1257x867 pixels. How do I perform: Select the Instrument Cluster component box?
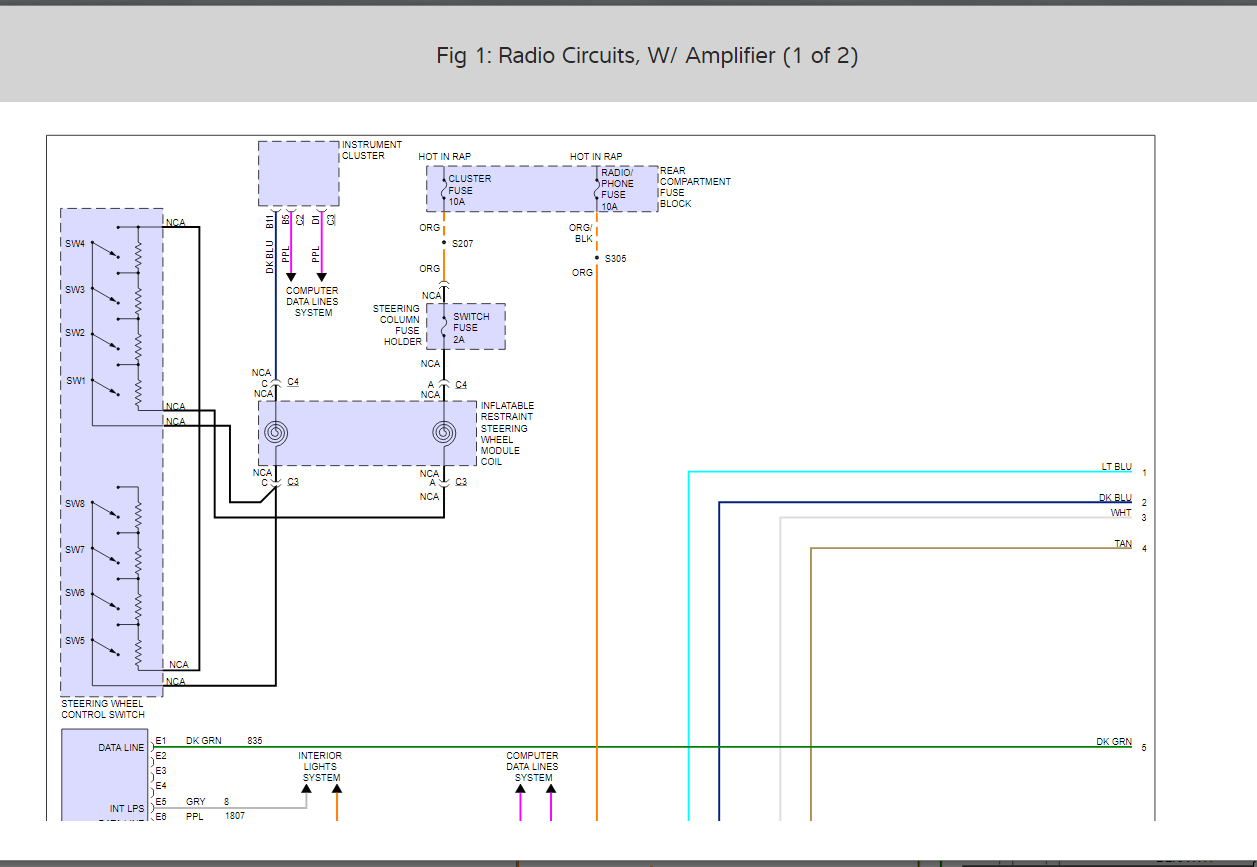[x=298, y=173]
